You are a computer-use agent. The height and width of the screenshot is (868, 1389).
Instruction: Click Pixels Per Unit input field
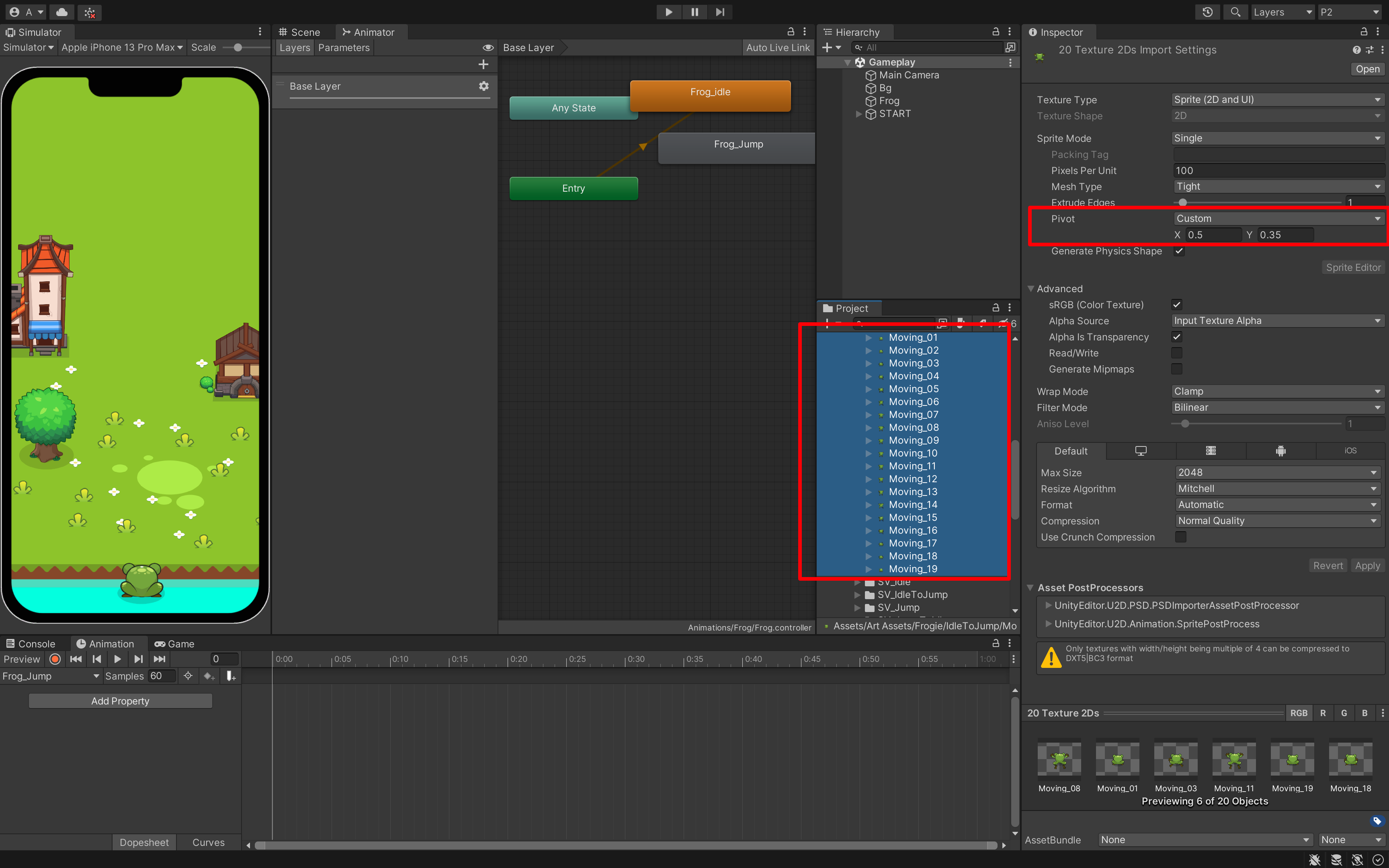point(1279,170)
